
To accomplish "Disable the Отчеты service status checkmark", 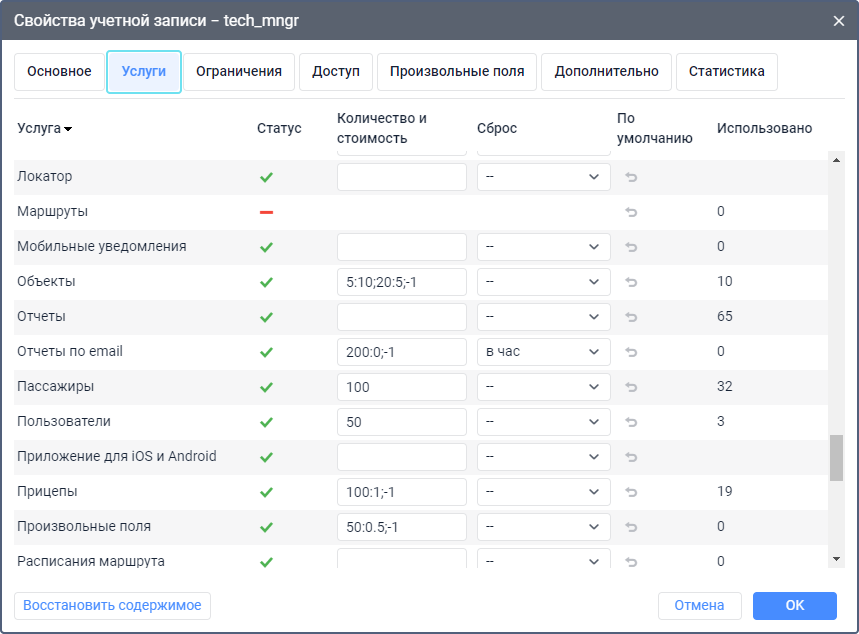I will 266,317.
